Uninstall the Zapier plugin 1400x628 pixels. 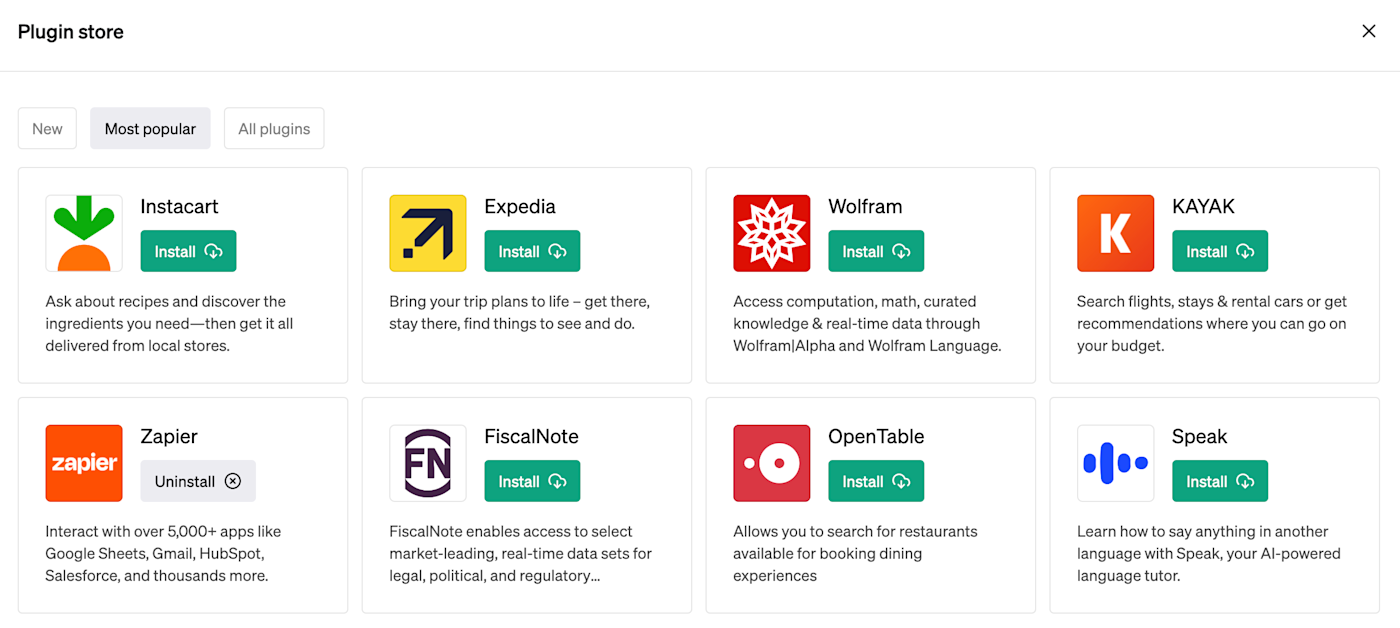[x=198, y=481]
